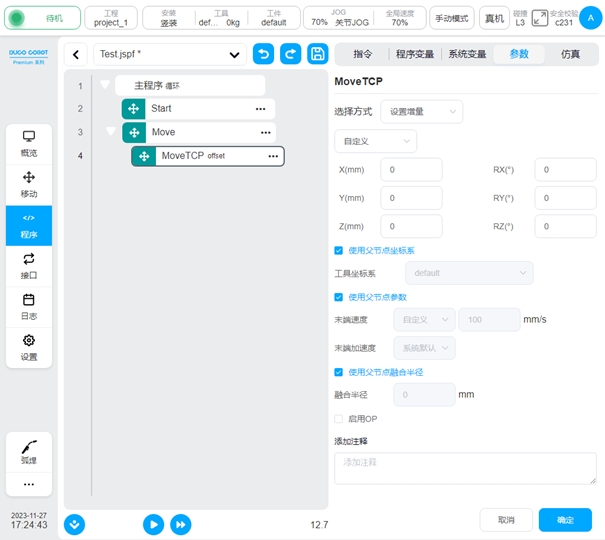Click the undo arrow icon
Screen dimensions: 605x540
point(263,55)
